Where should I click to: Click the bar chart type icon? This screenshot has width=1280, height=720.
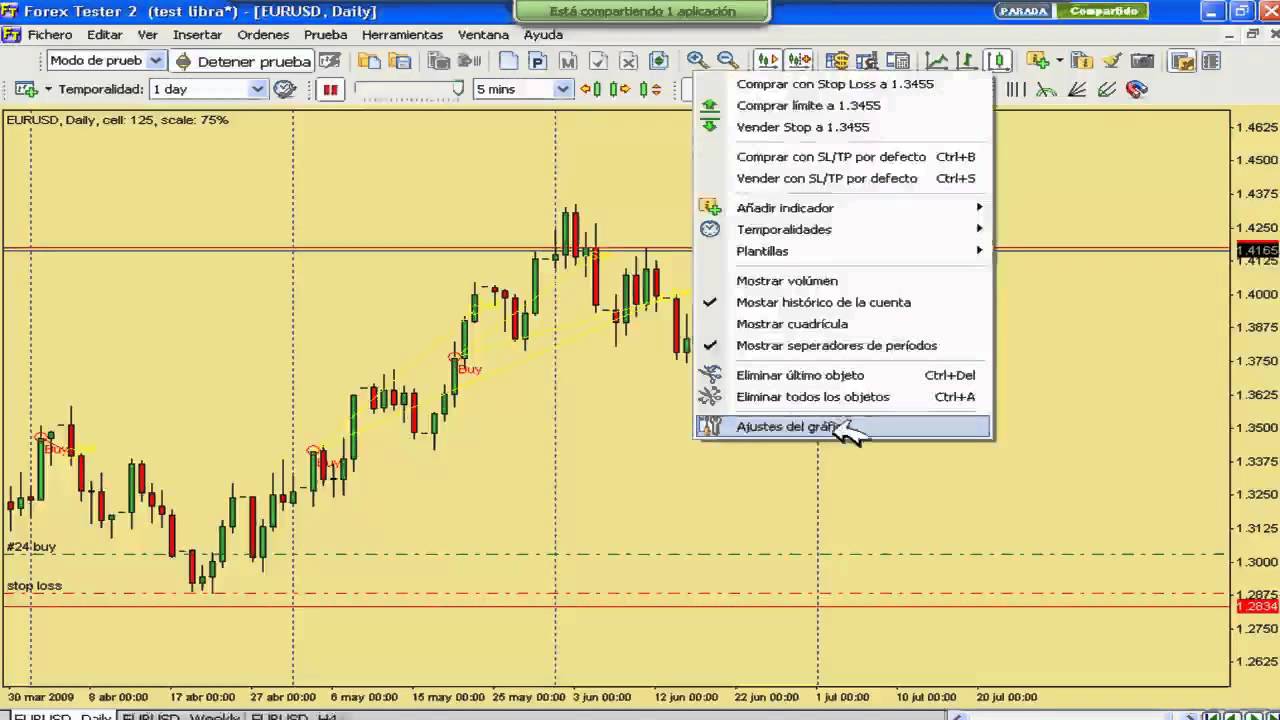click(x=965, y=60)
